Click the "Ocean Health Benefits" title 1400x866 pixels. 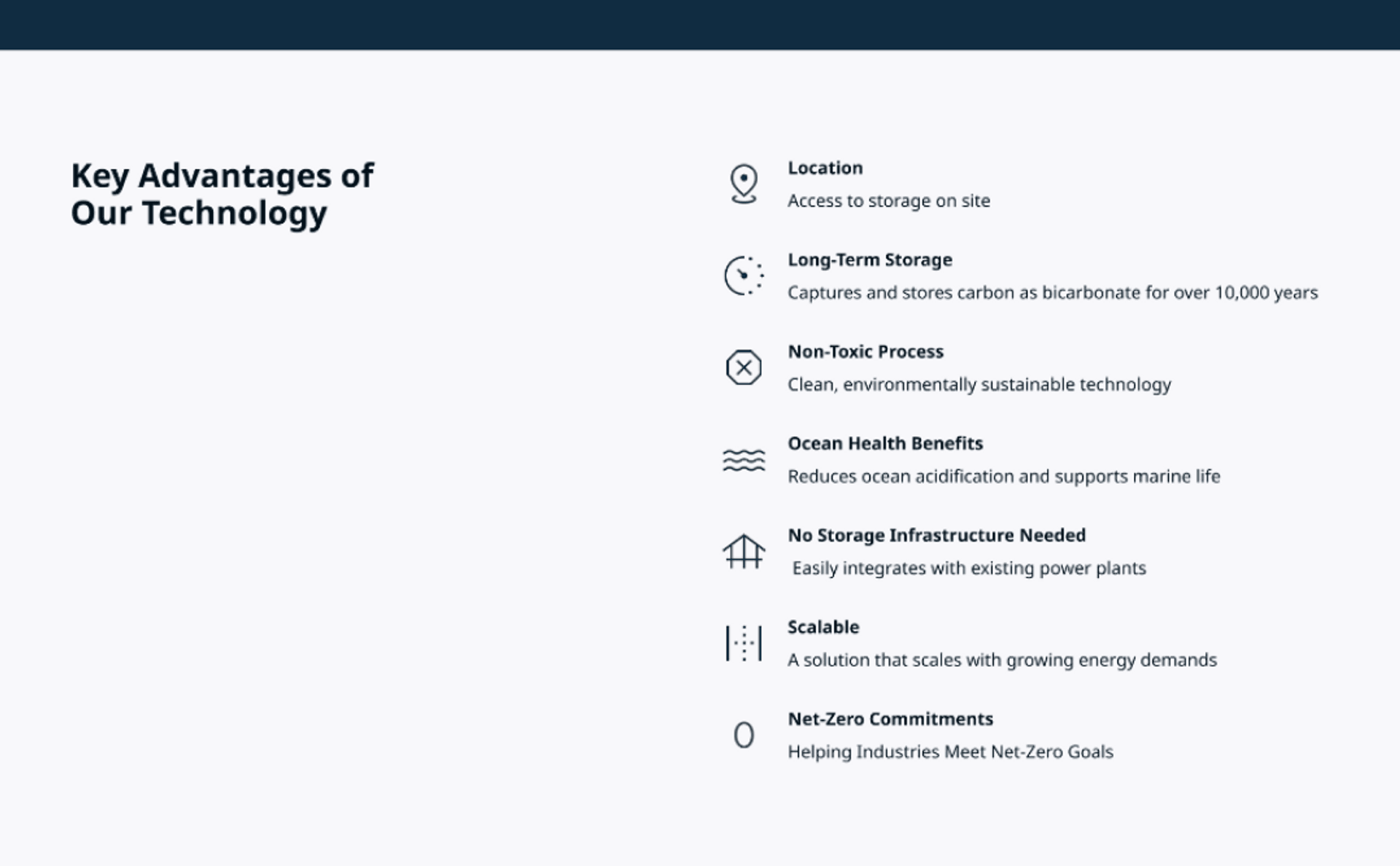tap(884, 443)
